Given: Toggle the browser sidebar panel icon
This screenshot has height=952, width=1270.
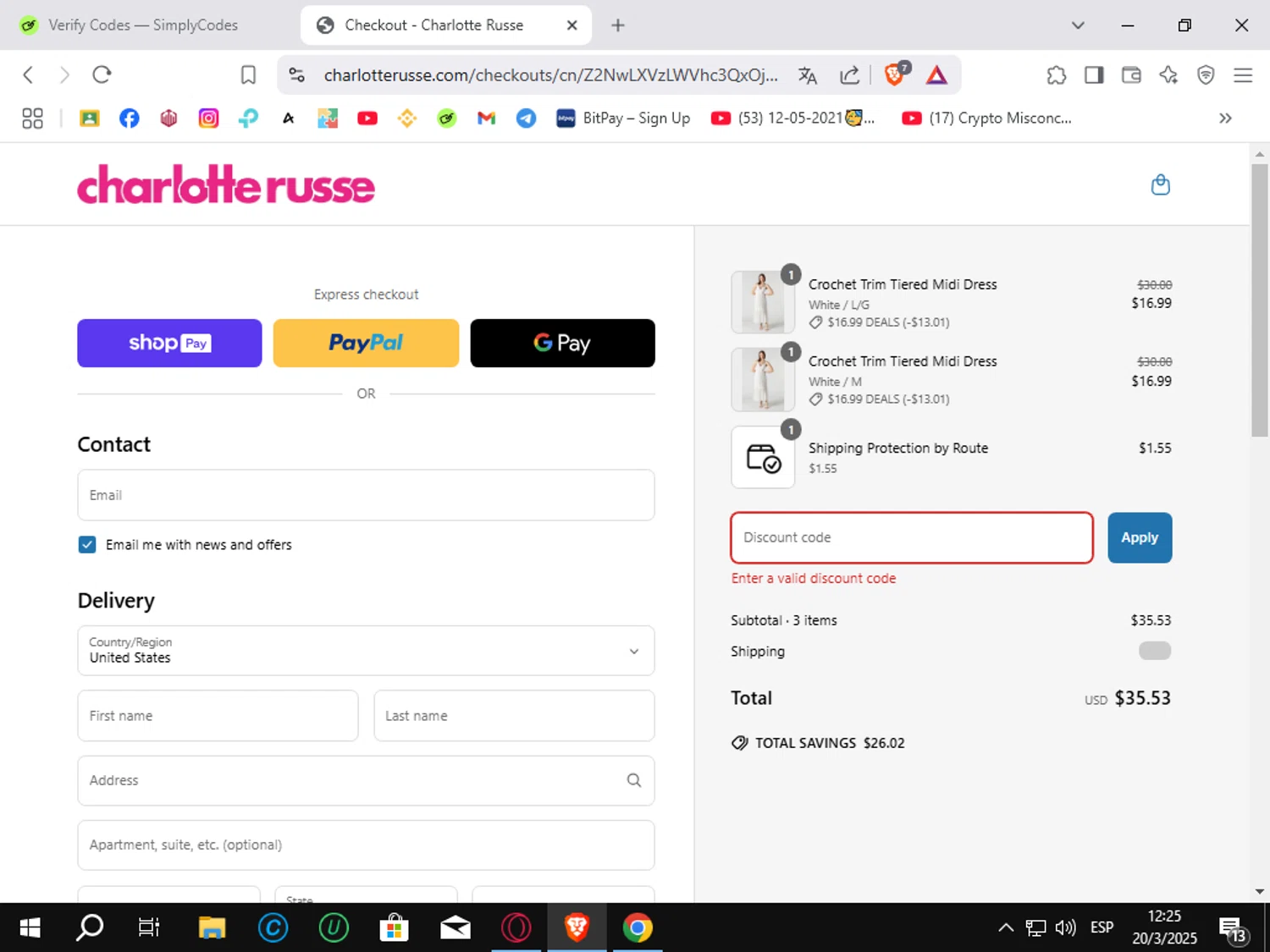Looking at the screenshot, I should pos(1094,75).
